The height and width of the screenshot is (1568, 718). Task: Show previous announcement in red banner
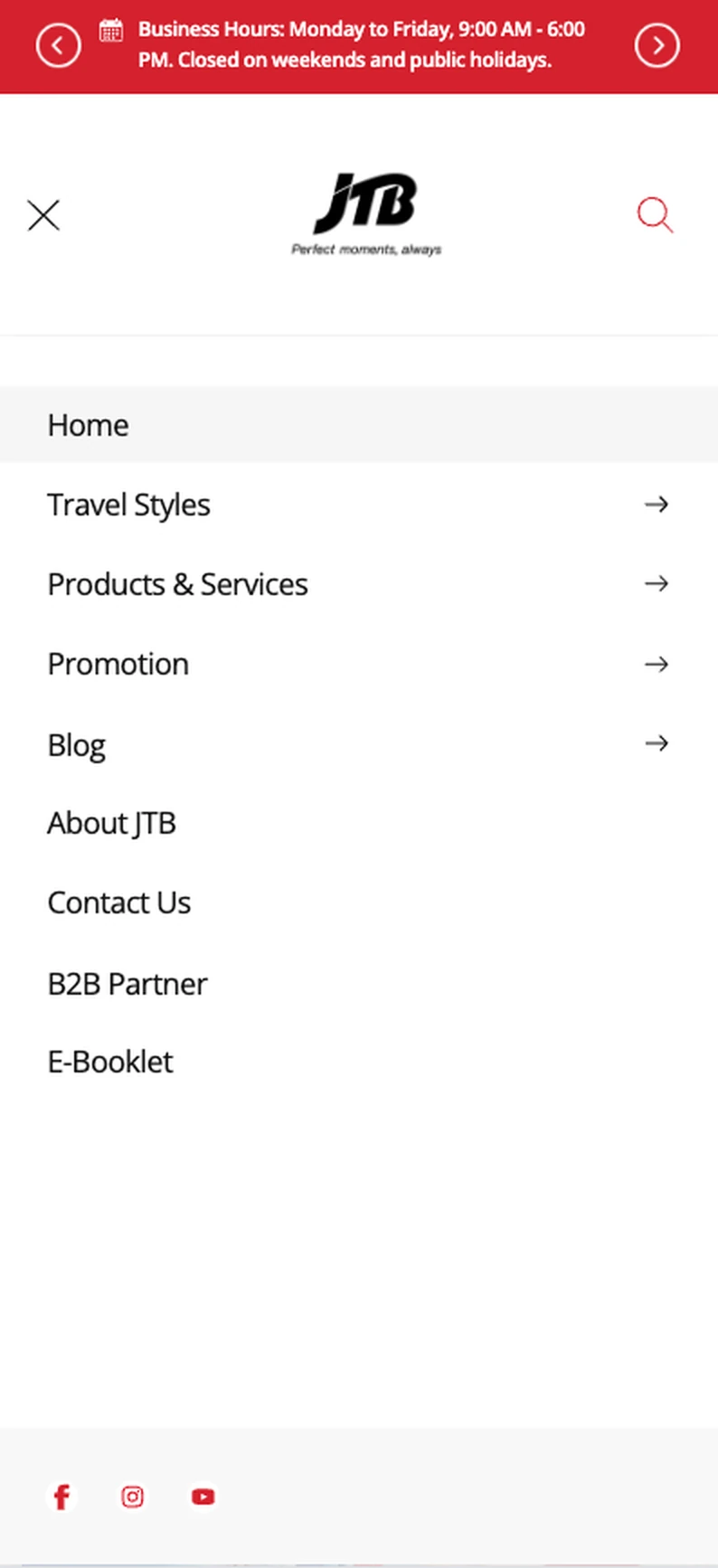coord(59,45)
